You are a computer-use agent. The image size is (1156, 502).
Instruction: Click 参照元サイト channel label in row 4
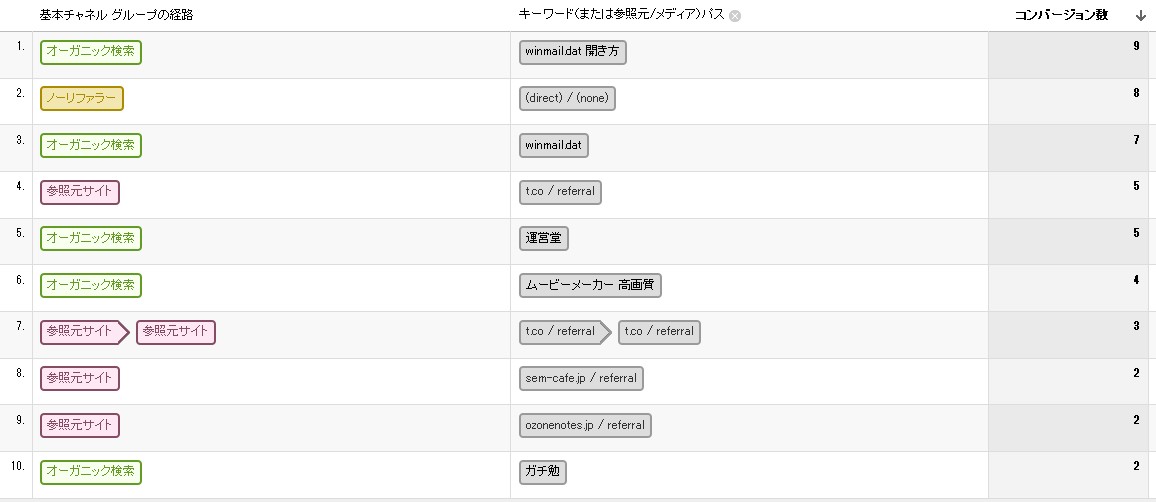[80, 192]
